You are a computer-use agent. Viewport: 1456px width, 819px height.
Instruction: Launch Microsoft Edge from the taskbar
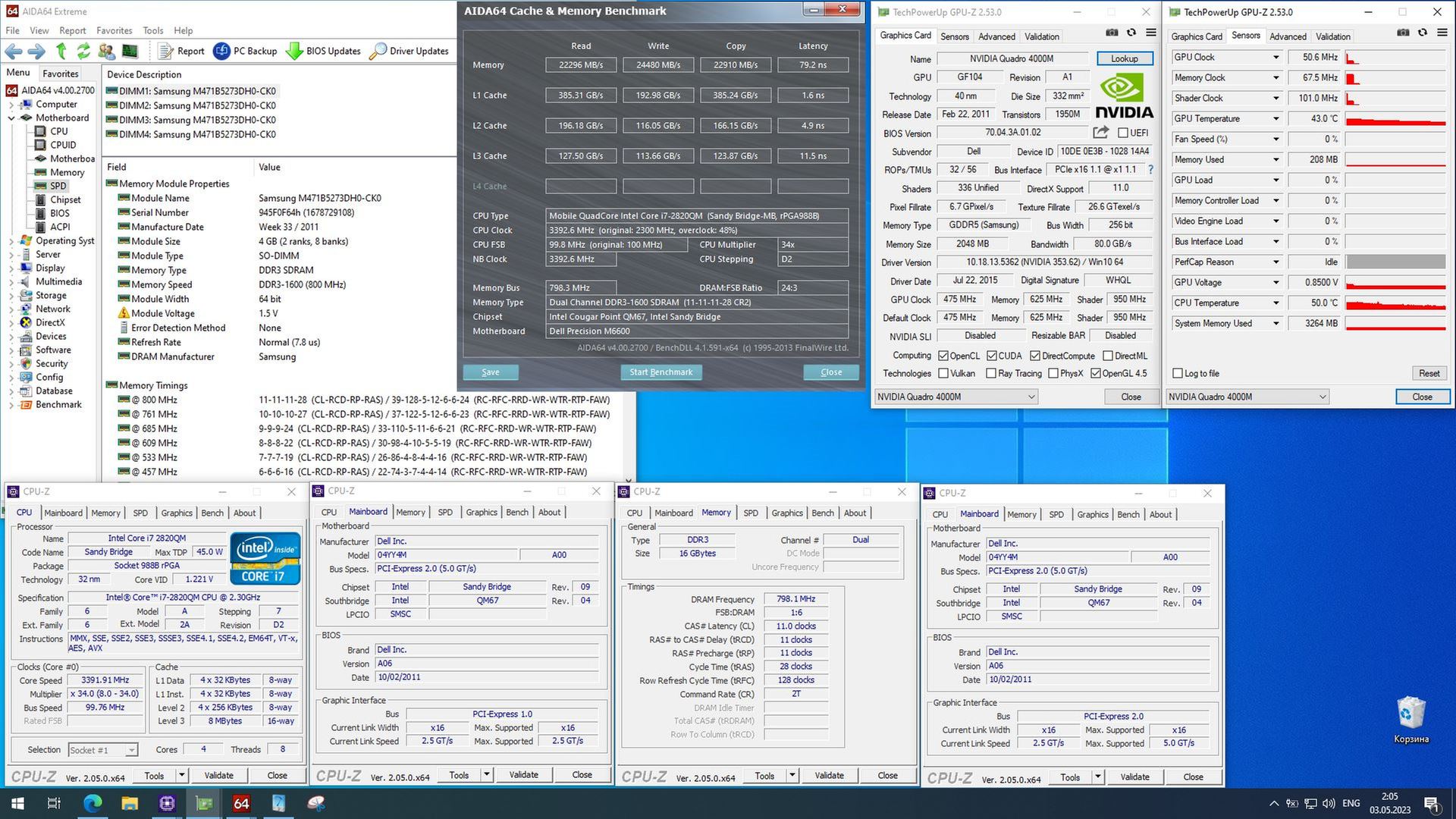coord(93,803)
